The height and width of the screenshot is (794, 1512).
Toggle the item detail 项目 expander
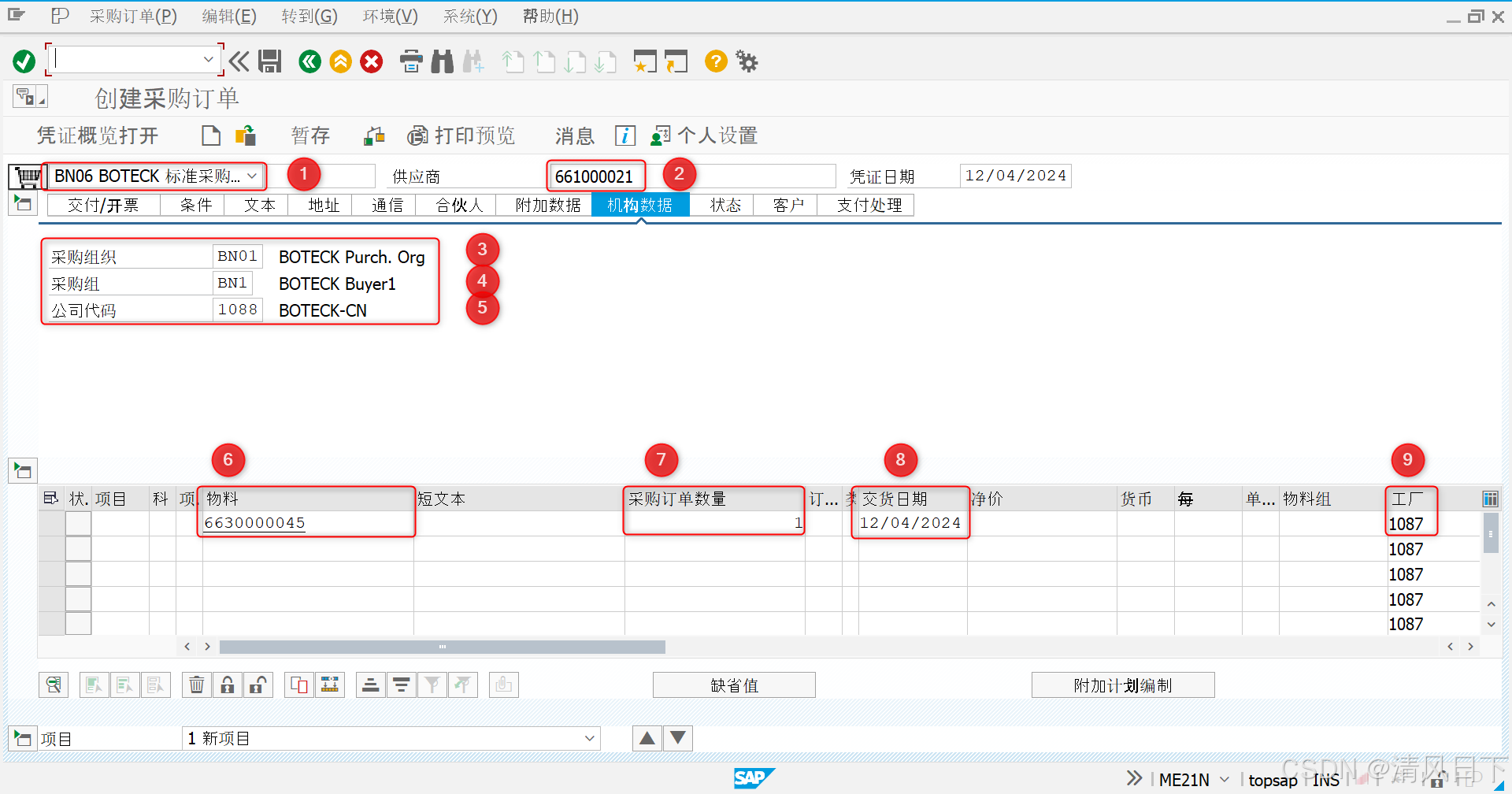click(x=23, y=738)
